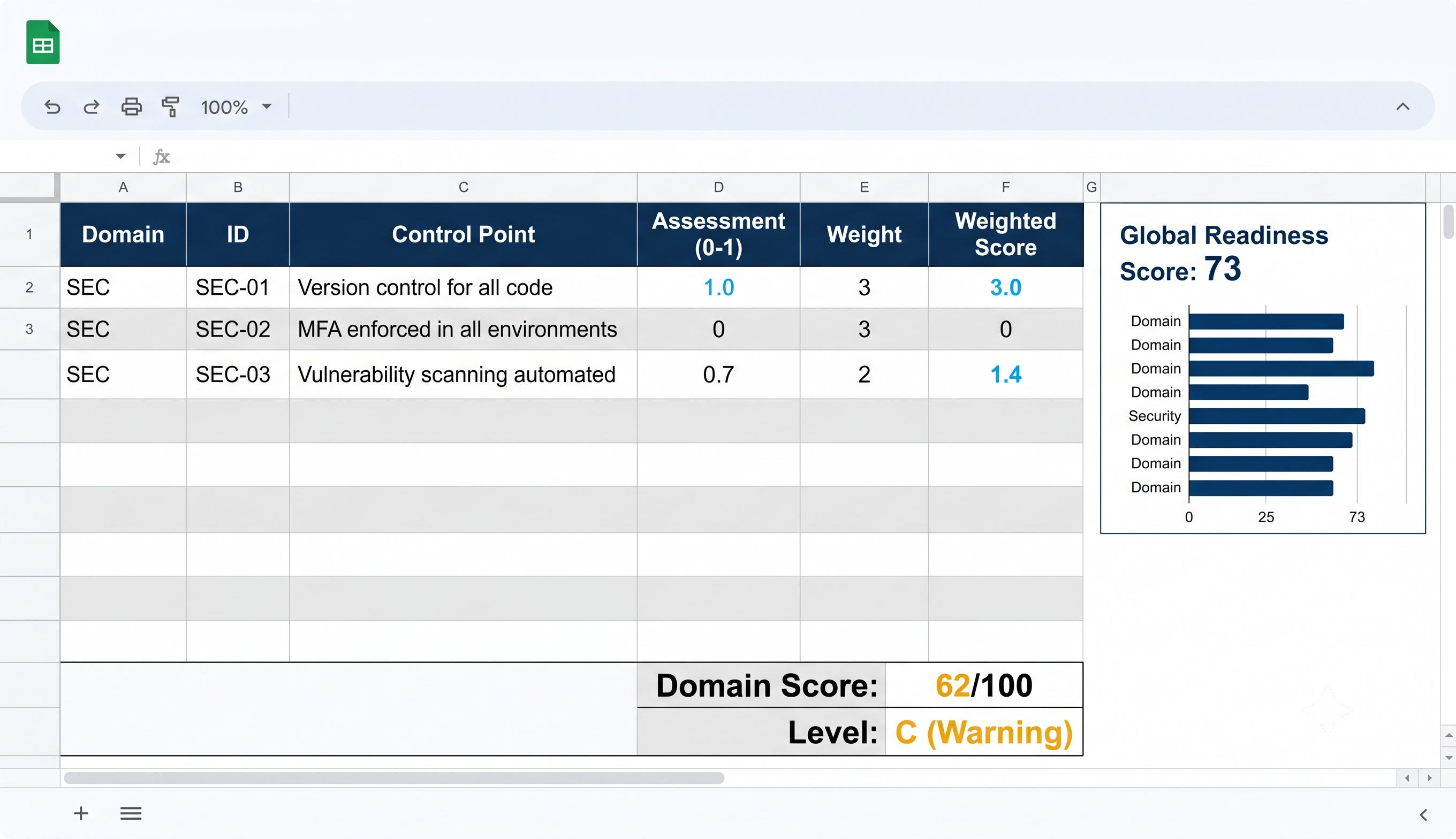
Task: Select the SEC-02 cell
Action: (238, 329)
